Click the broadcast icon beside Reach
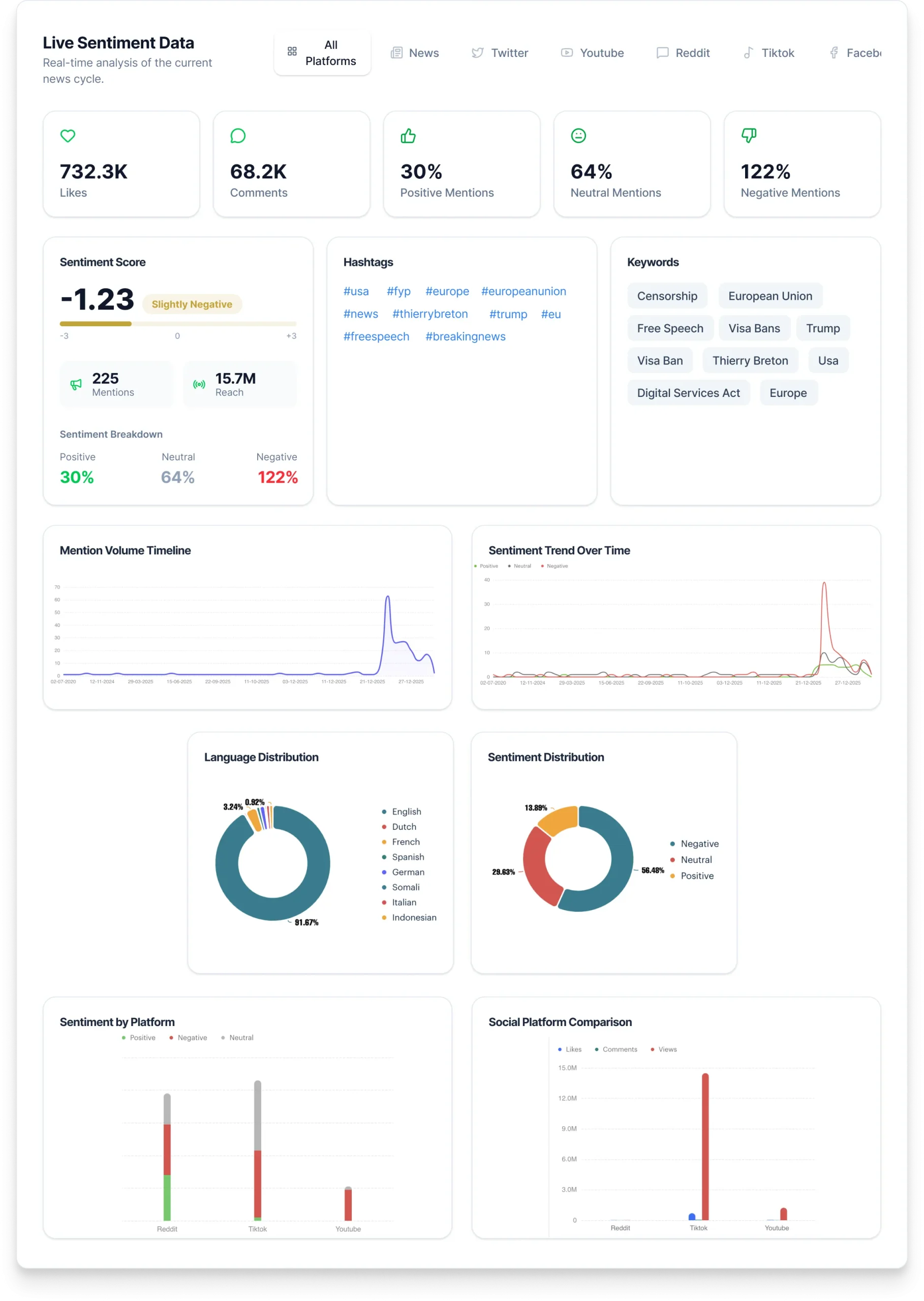Screen dimensions: 924x1301 (x=199, y=385)
